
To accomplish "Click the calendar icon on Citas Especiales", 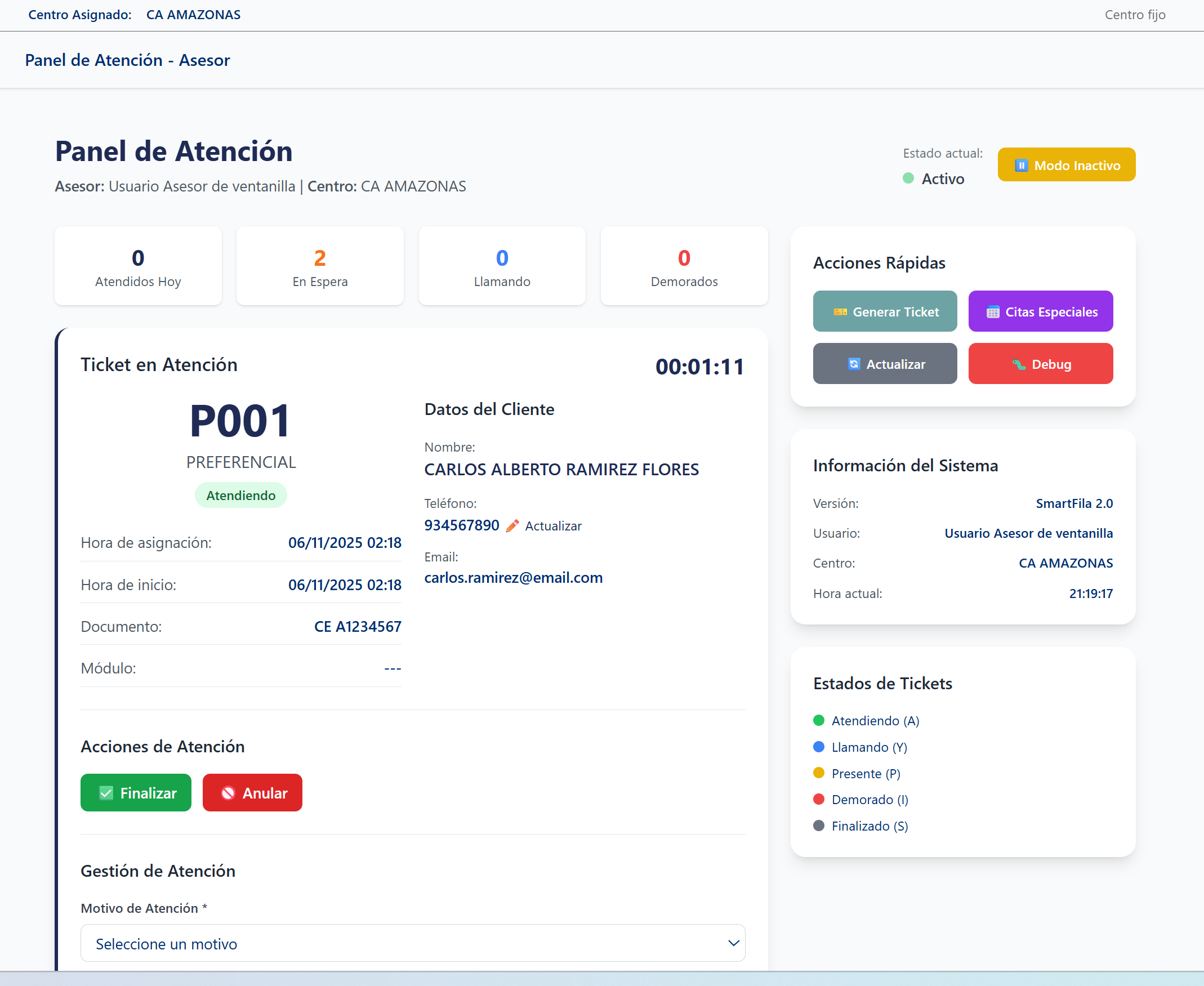I will tap(993, 311).
